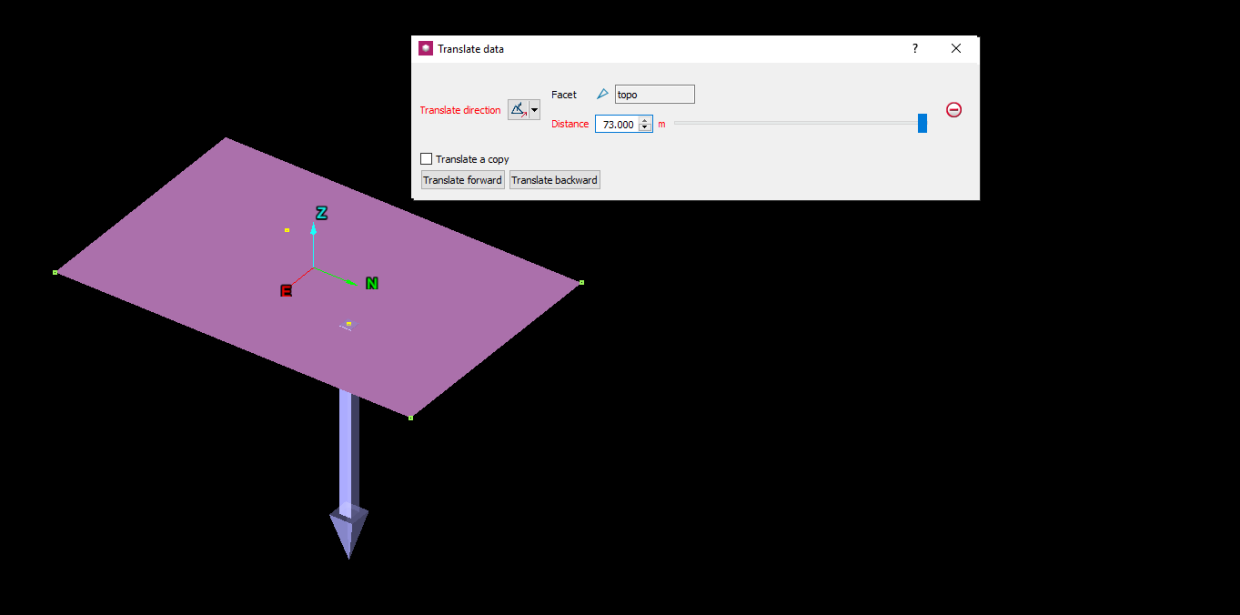Decrease Distance with the spinner down arrow
The image size is (1240, 615).
click(645, 128)
